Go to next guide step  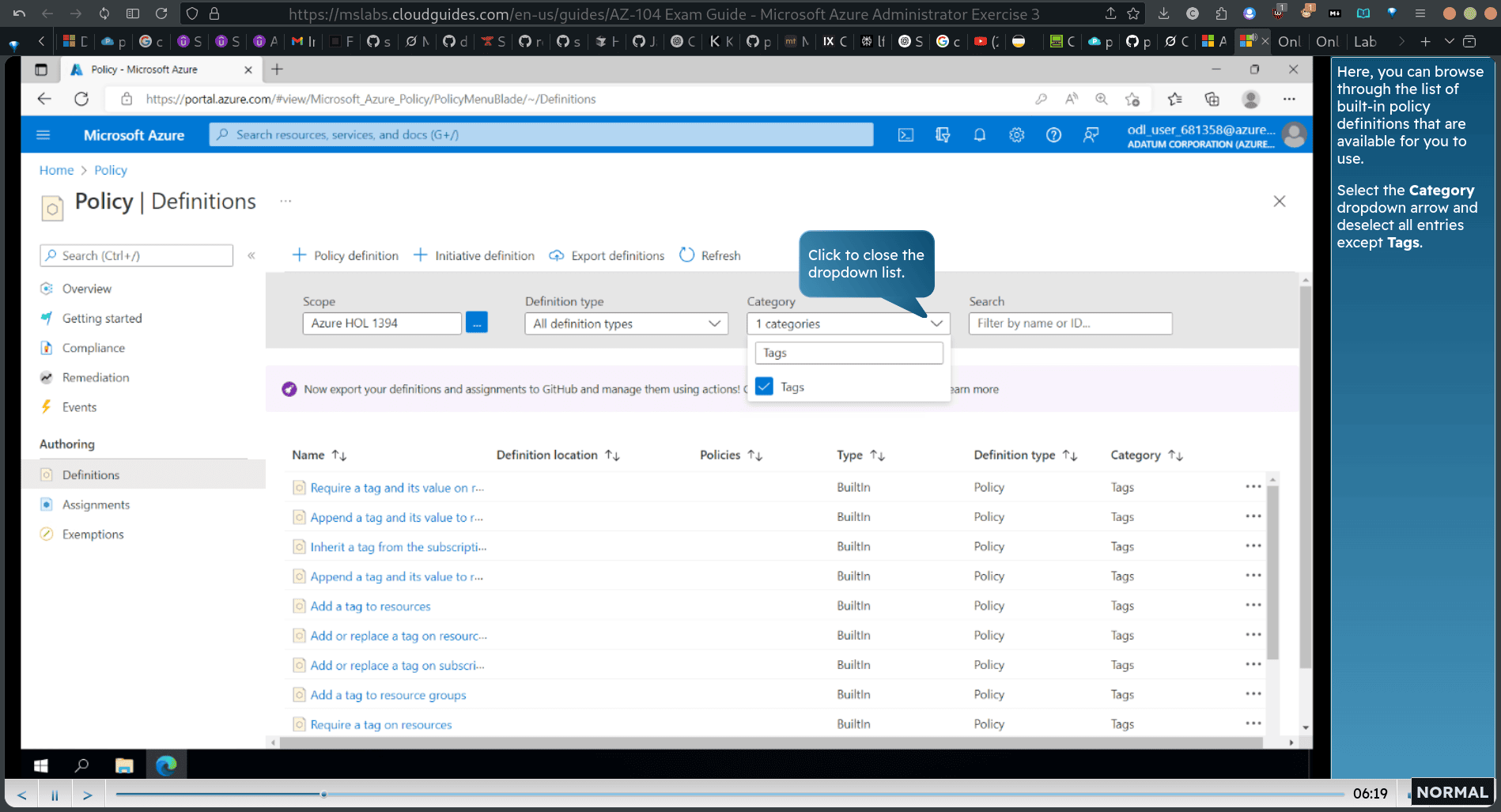[88, 795]
